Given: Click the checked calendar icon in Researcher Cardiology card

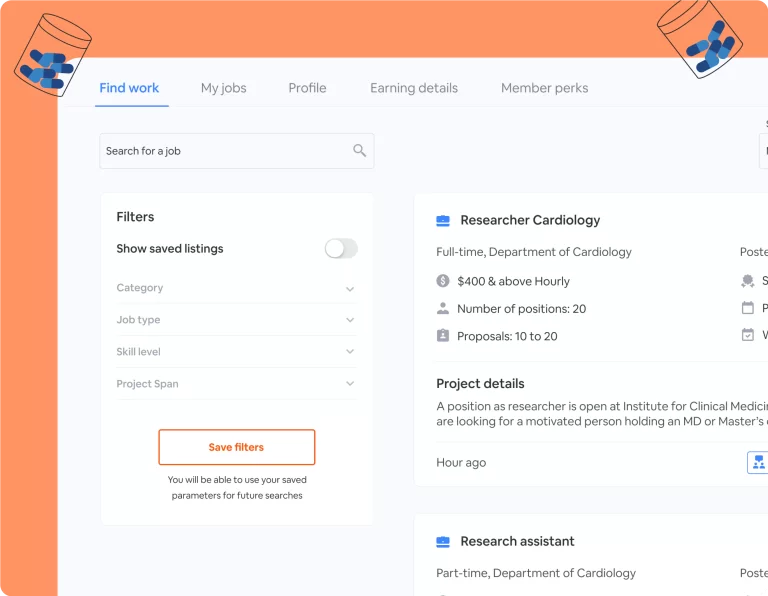Looking at the screenshot, I should 747,334.
